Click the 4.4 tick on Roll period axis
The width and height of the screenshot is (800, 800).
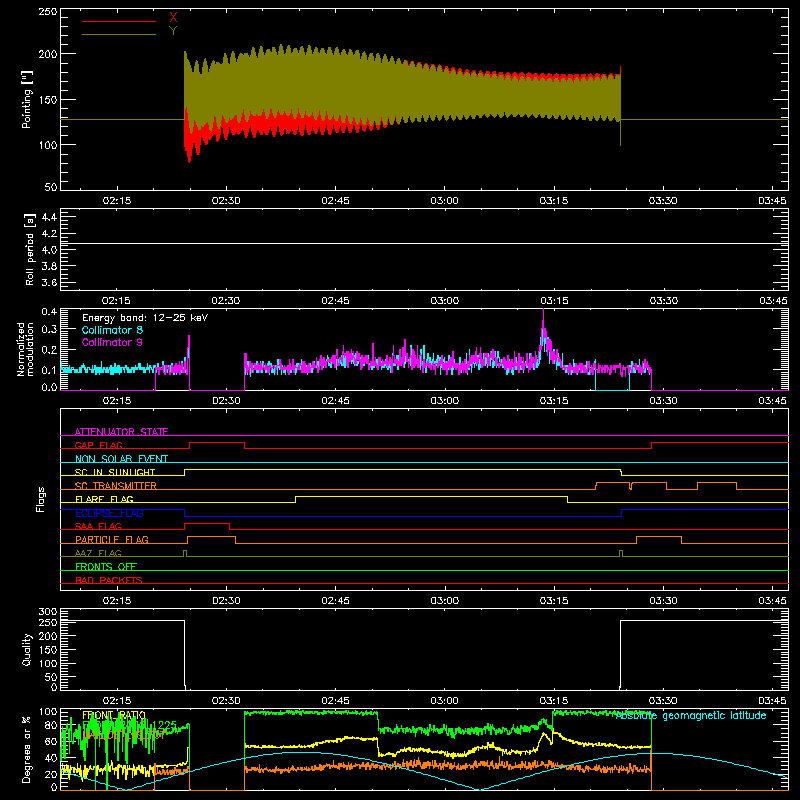(x=49, y=217)
